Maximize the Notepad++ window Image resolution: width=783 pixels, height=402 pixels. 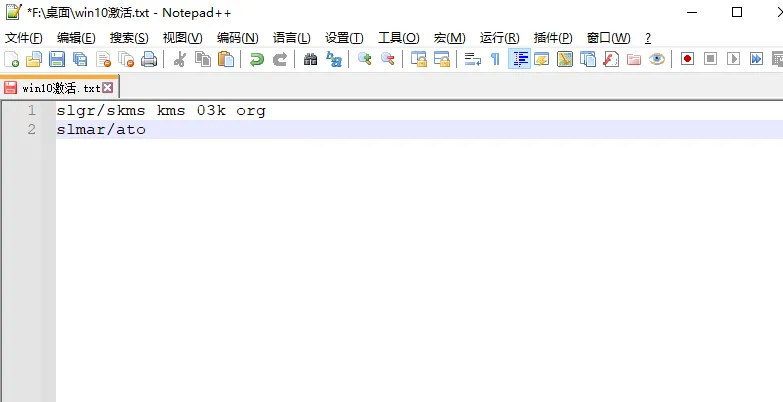pyautogui.click(x=737, y=12)
